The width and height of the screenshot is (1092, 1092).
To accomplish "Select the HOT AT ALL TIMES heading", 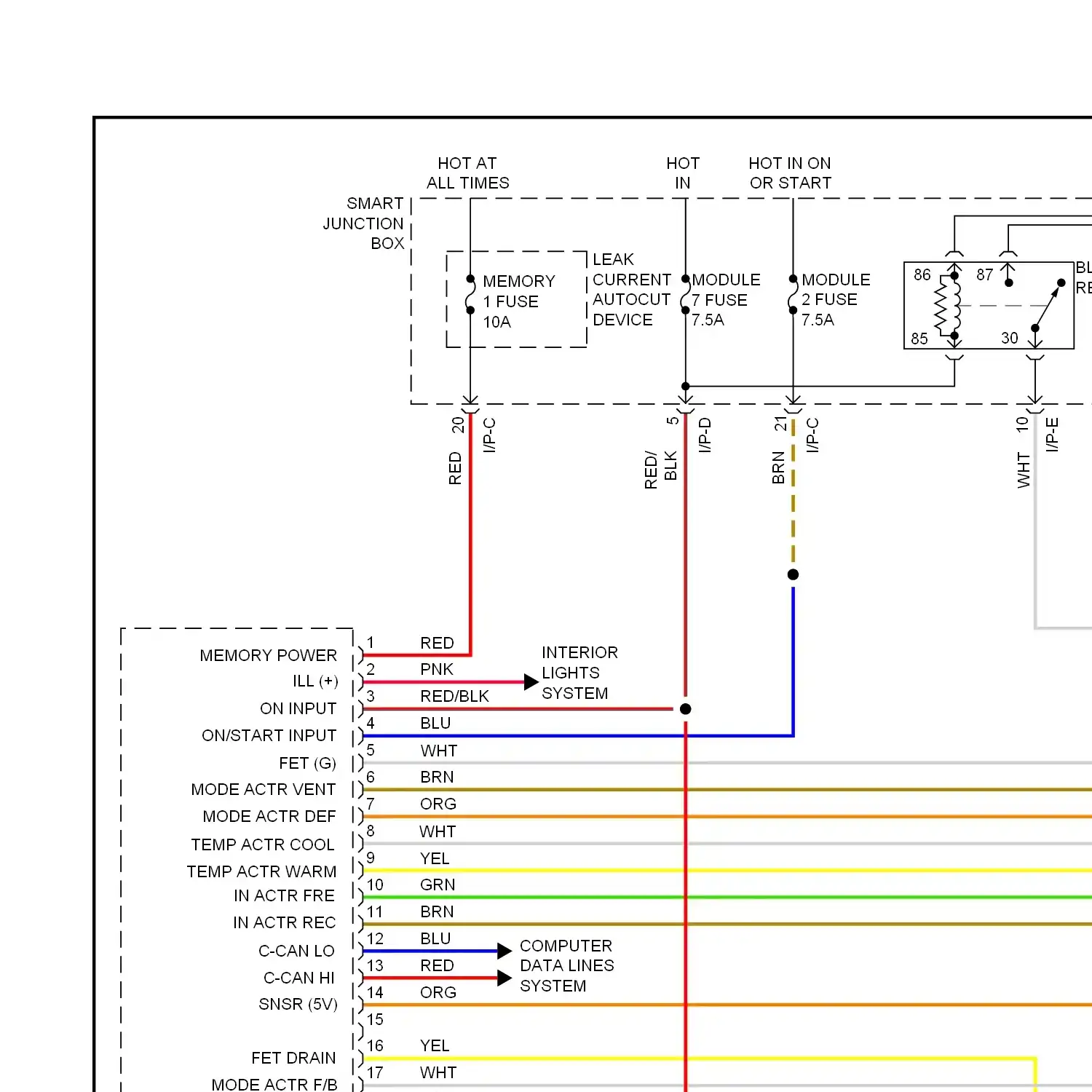I will (468, 173).
